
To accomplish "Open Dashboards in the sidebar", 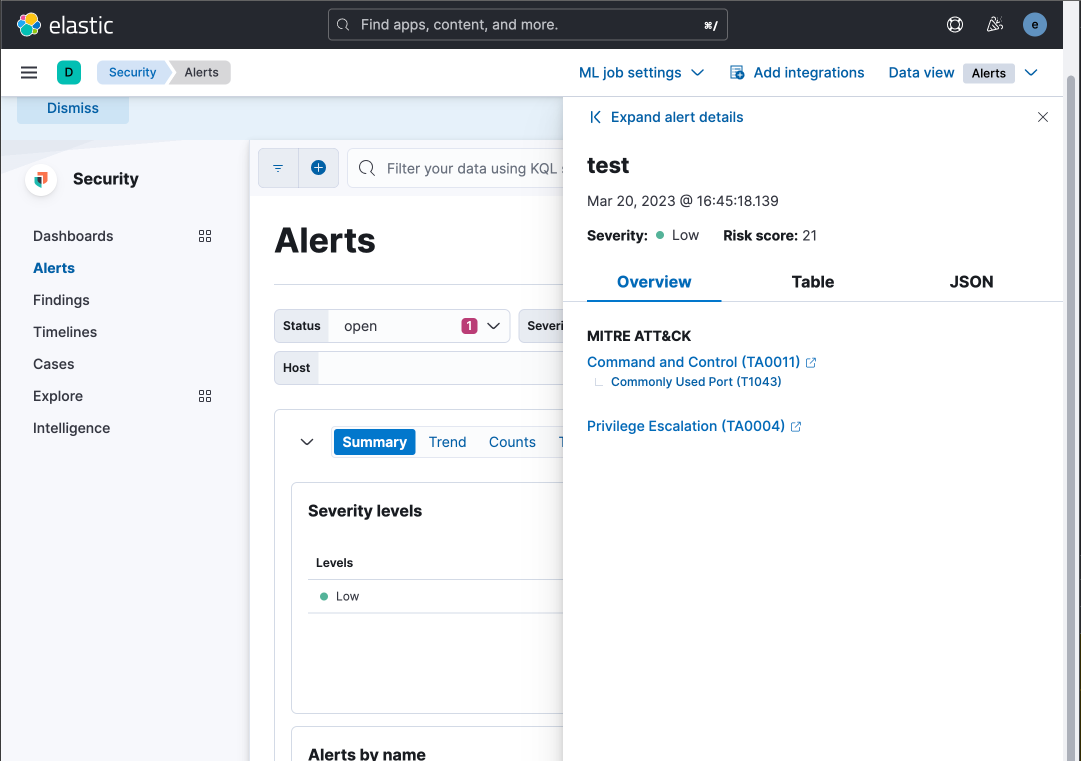I will [73, 236].
